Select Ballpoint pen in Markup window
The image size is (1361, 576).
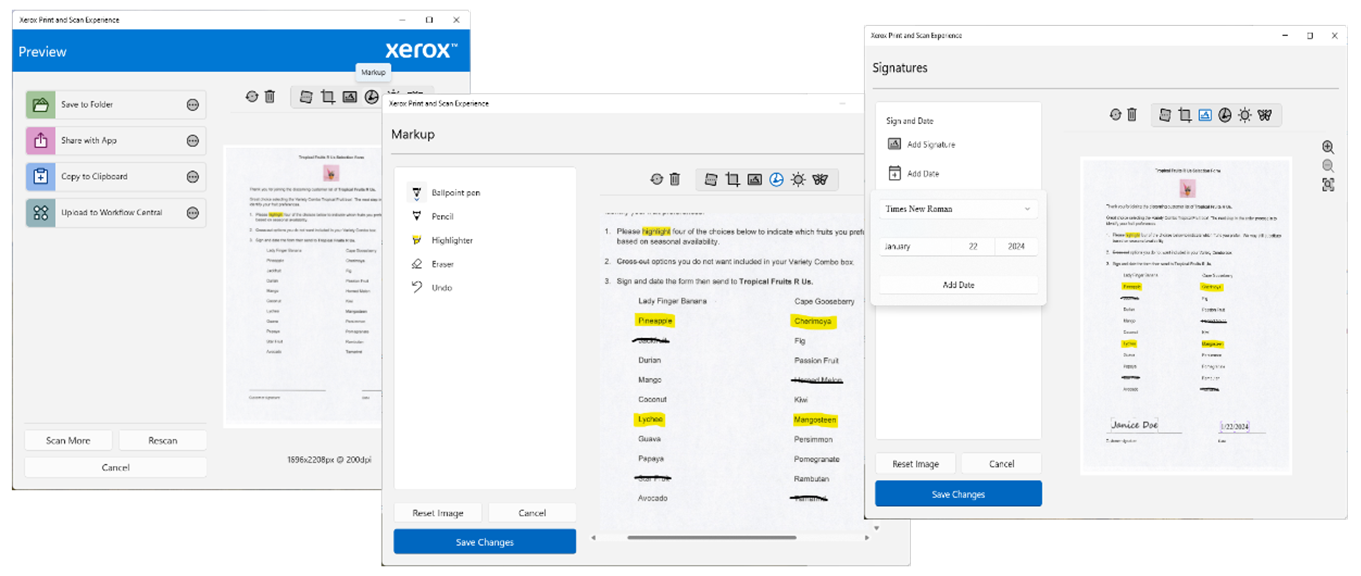pyautogui.click(x=445, y=192)
